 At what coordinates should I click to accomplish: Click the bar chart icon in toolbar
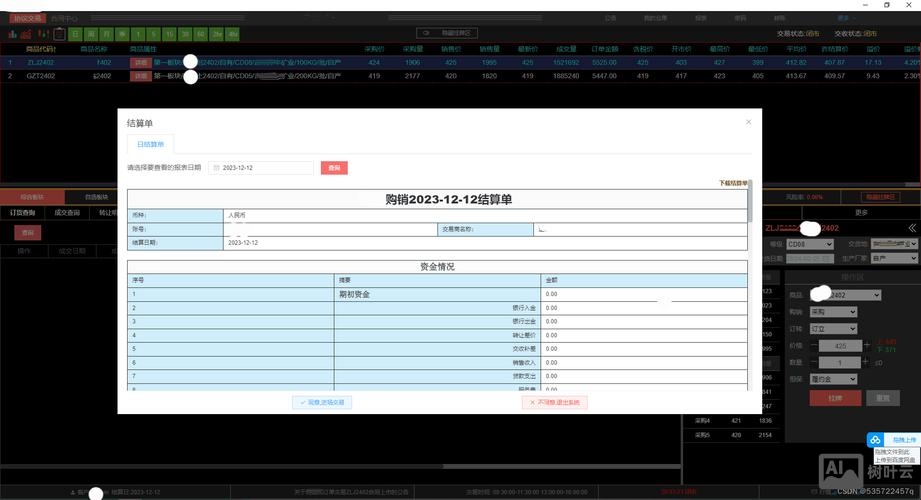click(x=13, y=33)
